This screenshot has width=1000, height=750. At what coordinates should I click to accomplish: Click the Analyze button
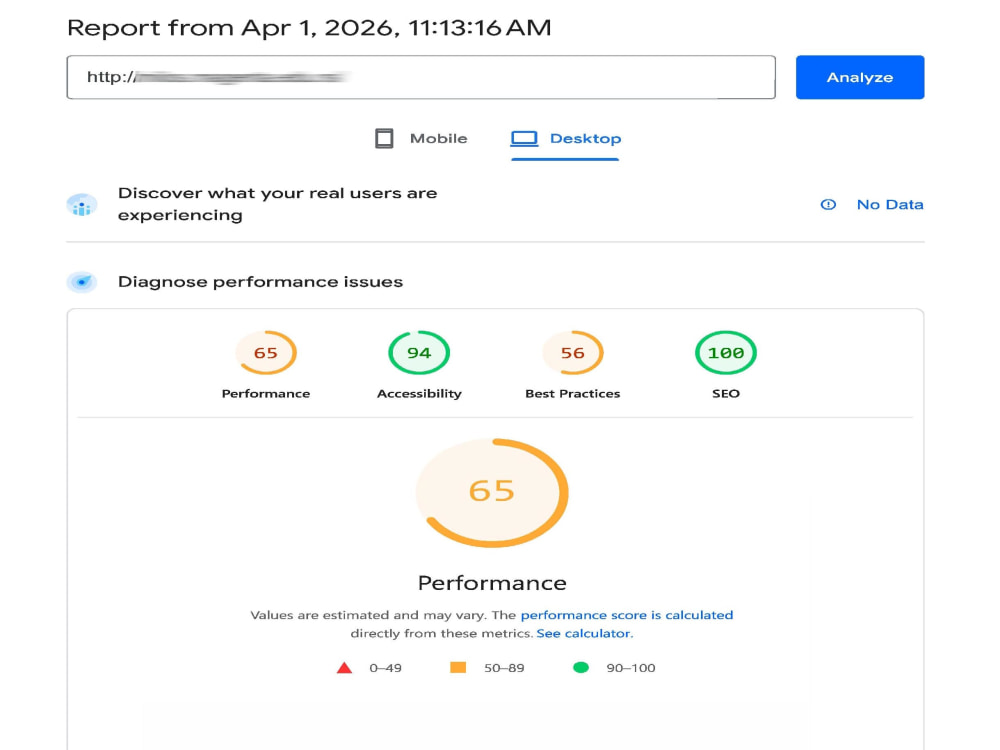pos(859,77)
